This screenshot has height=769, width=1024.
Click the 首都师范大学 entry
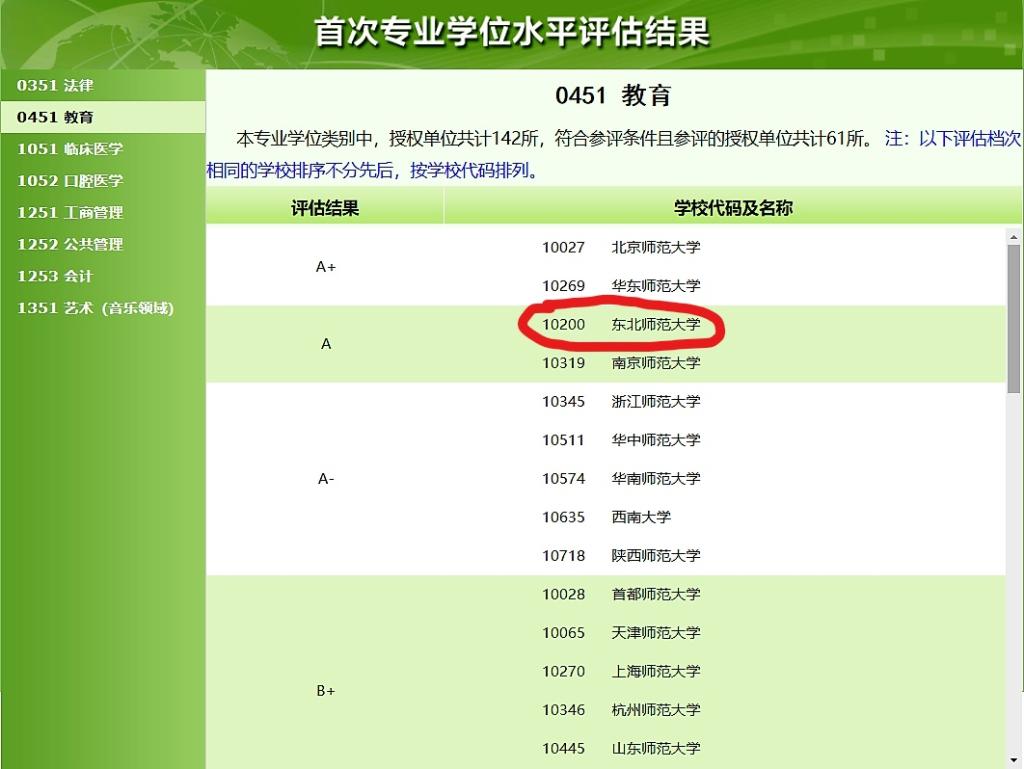point(655,594)
